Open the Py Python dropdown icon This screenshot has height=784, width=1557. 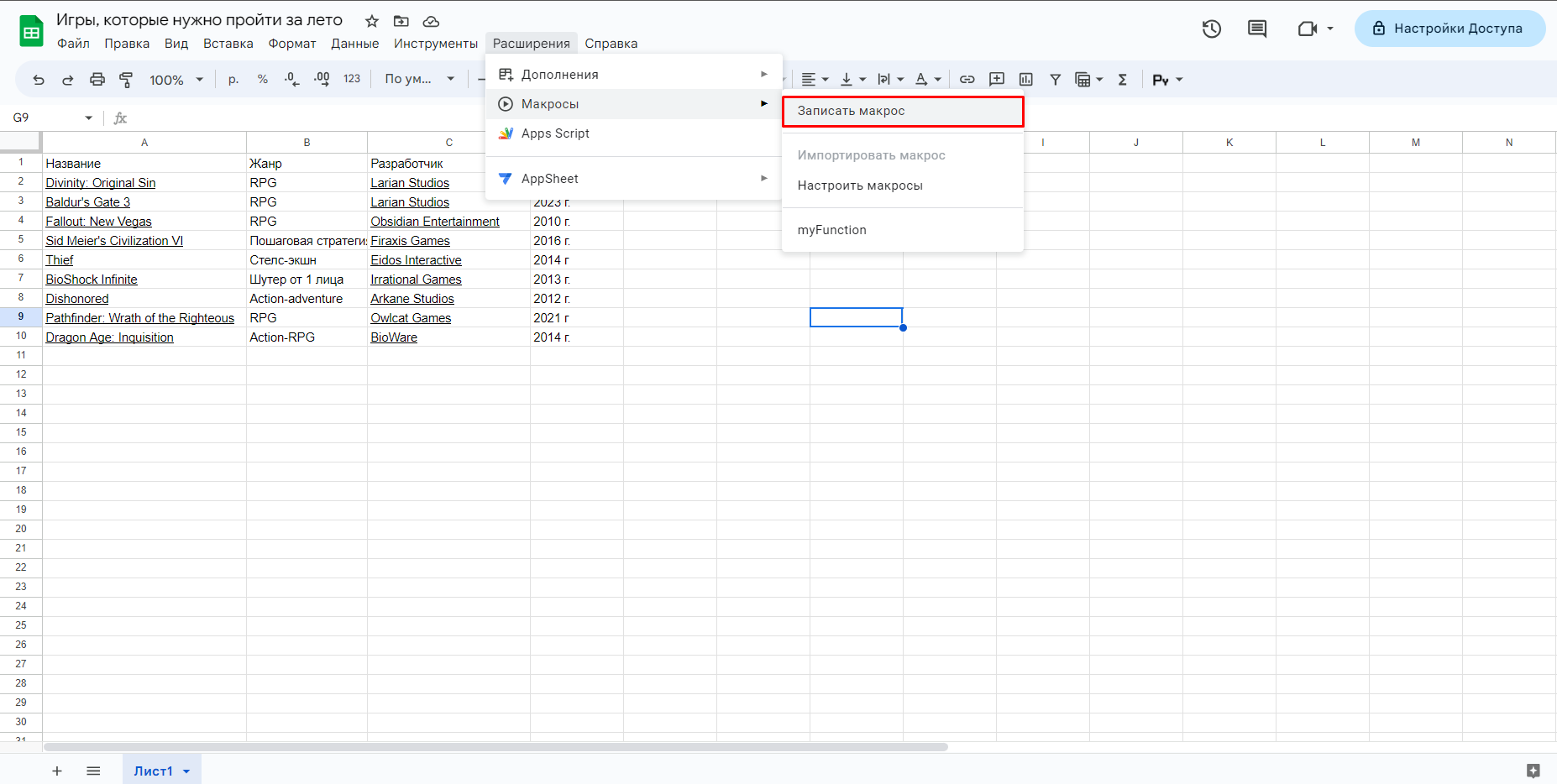click(x=1167, y=80)
